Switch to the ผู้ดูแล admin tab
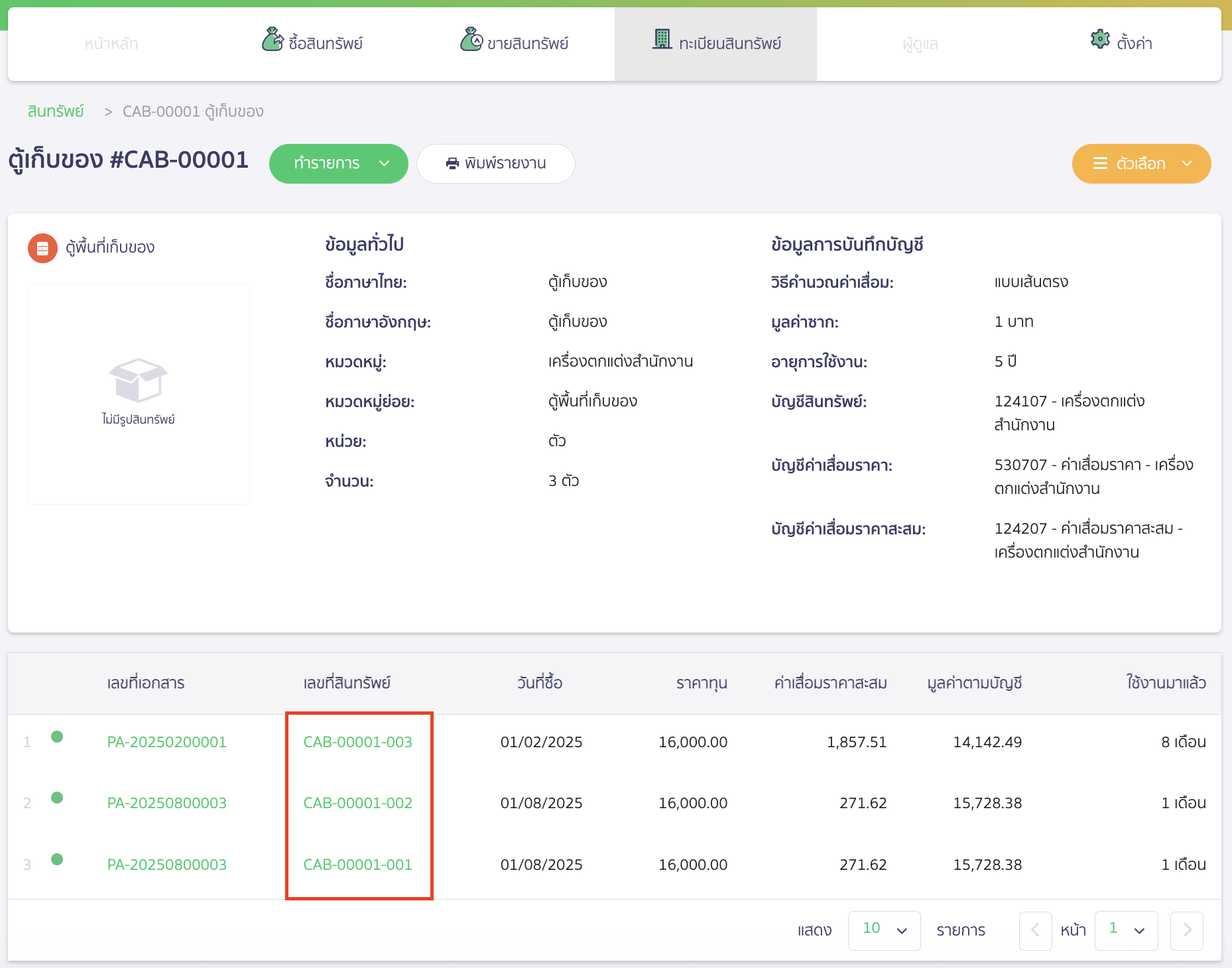Image resolution: width=1232 pixels, height=968 pixels. pos(920,44)
